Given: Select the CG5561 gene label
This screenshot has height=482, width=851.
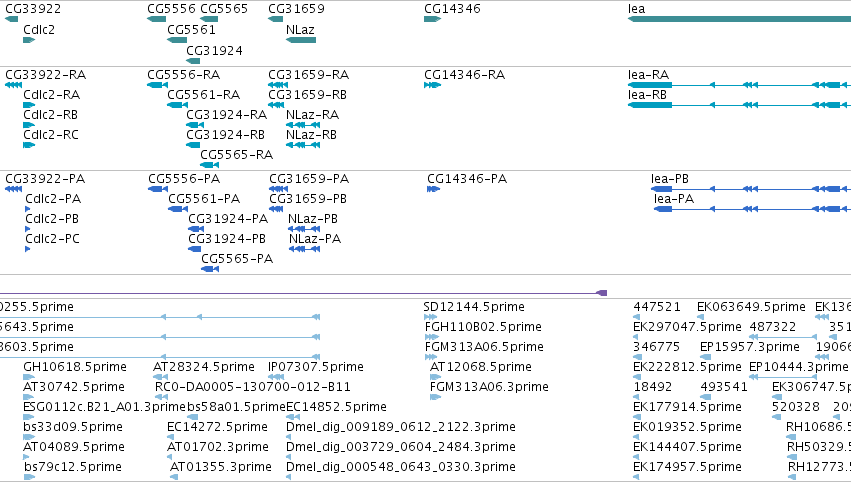Looking at the screenshot, I should (x=191, y=30).
